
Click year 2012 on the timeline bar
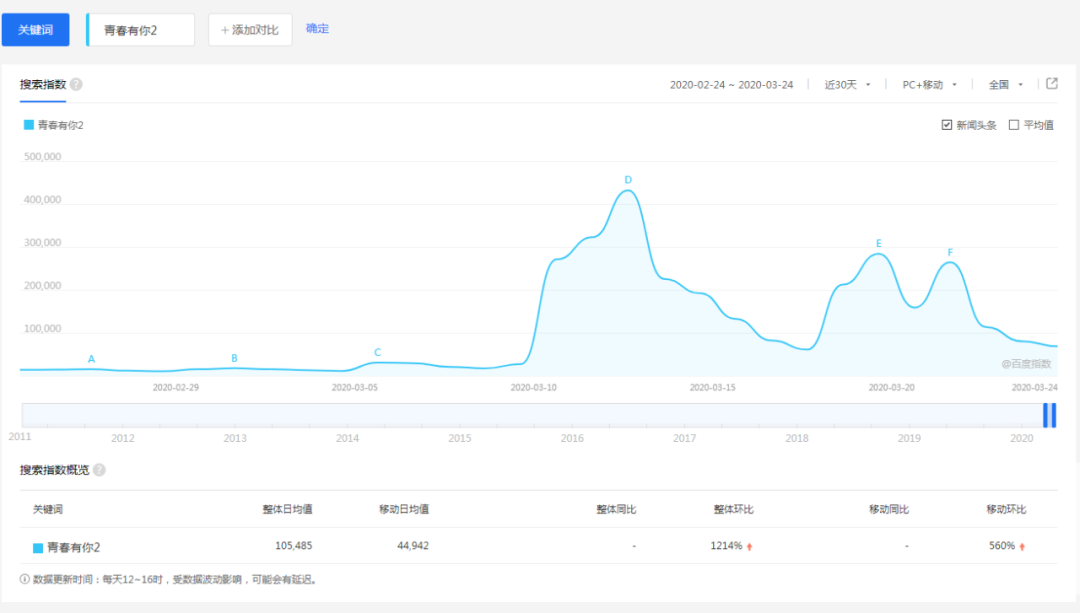coord(123,438)
